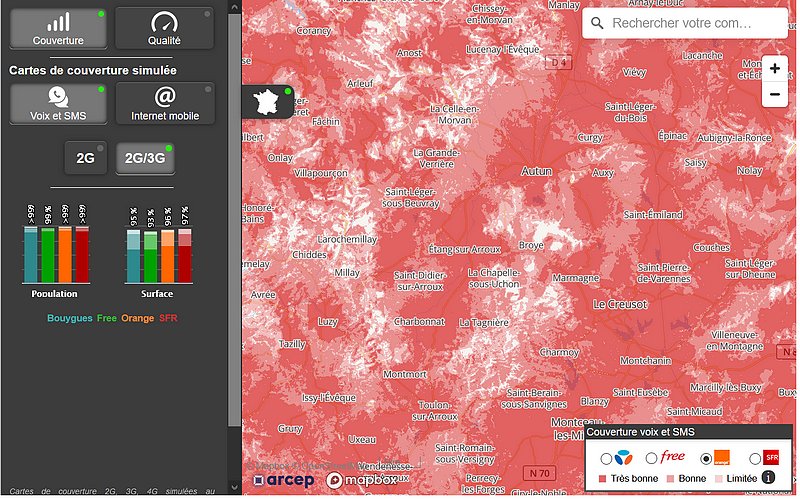Select the Free operator radio button

coord(651,459)
